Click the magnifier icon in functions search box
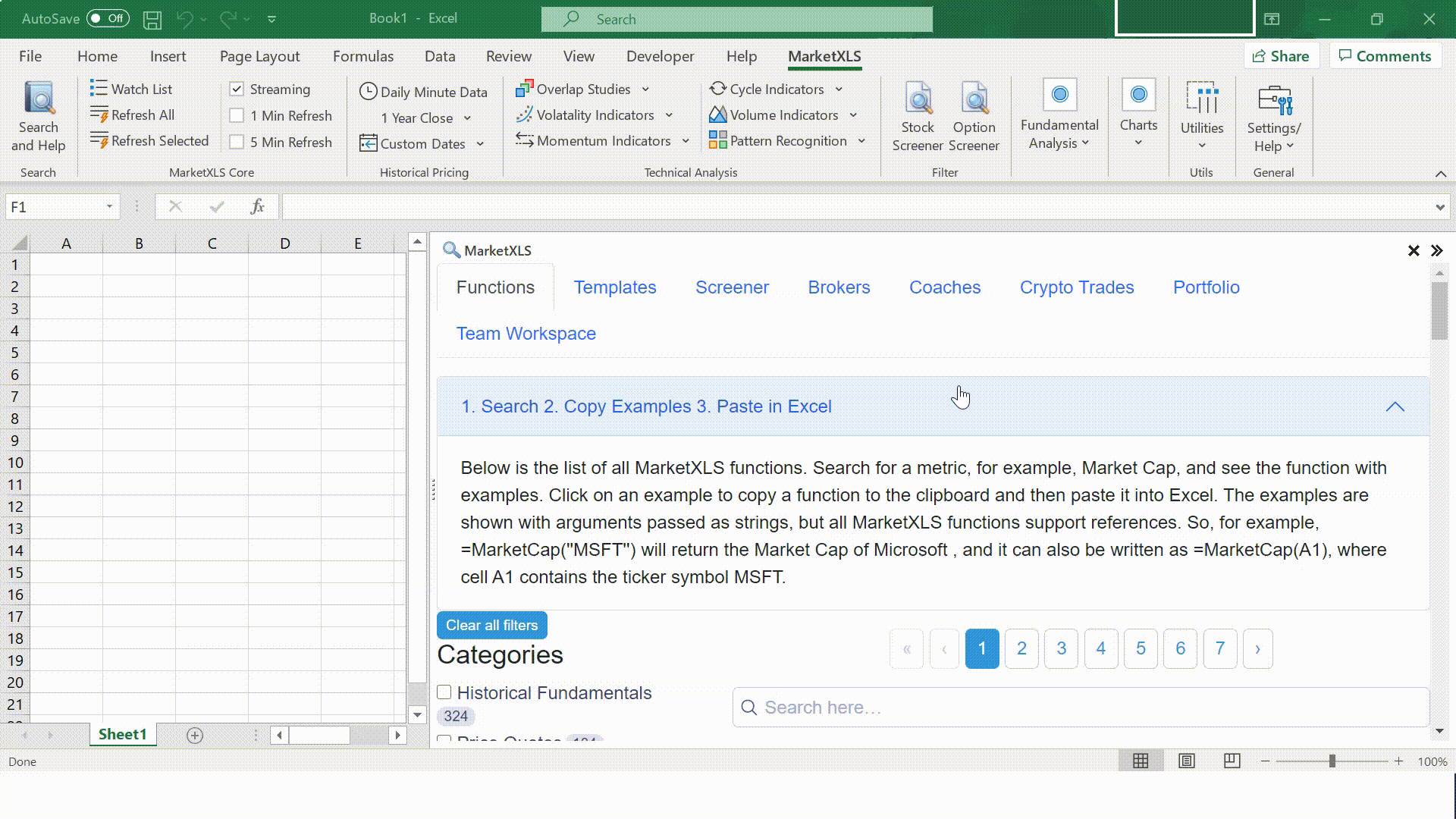This screenshot has width=1456, height=819. pyautogui.click(x=749, y=708)
